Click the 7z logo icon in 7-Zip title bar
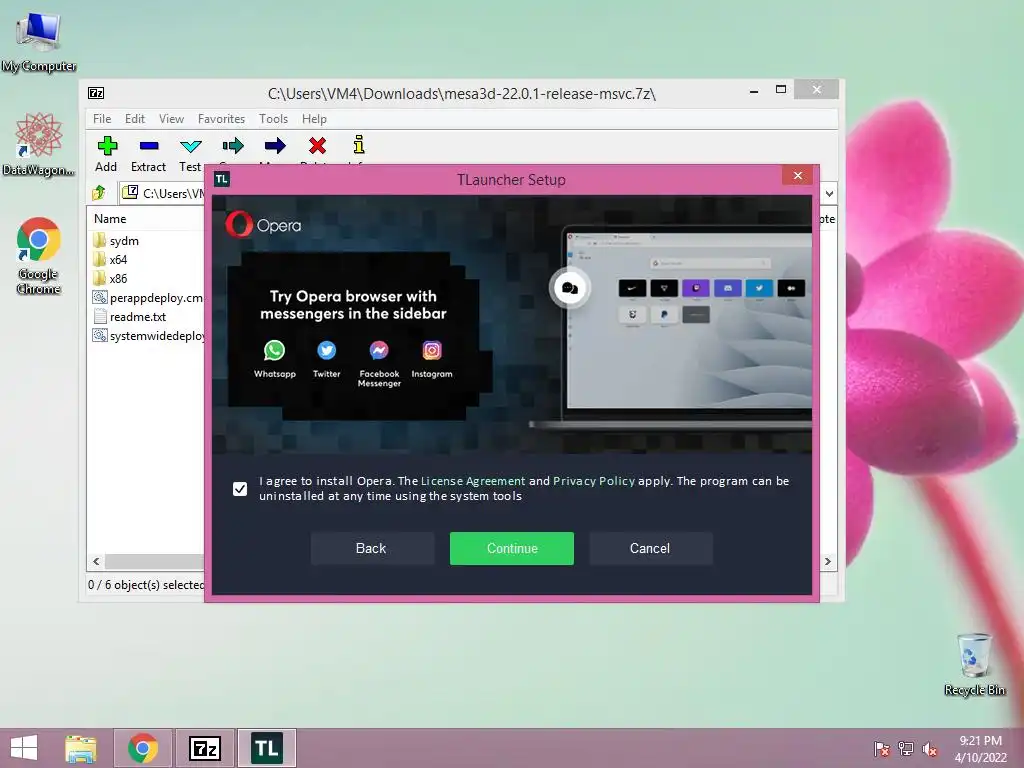This screenshot has width=1024, height=768. pos(96,93)
